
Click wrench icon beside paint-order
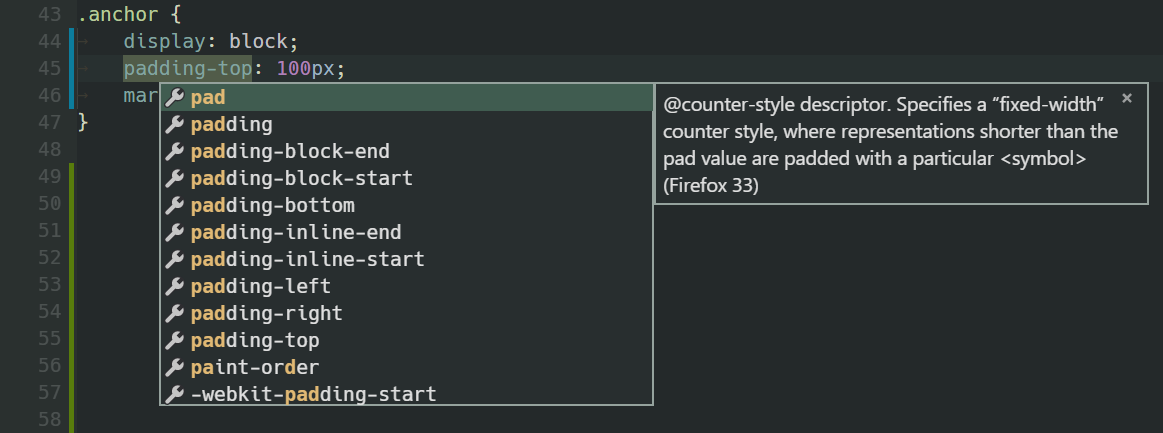(175, 367)
